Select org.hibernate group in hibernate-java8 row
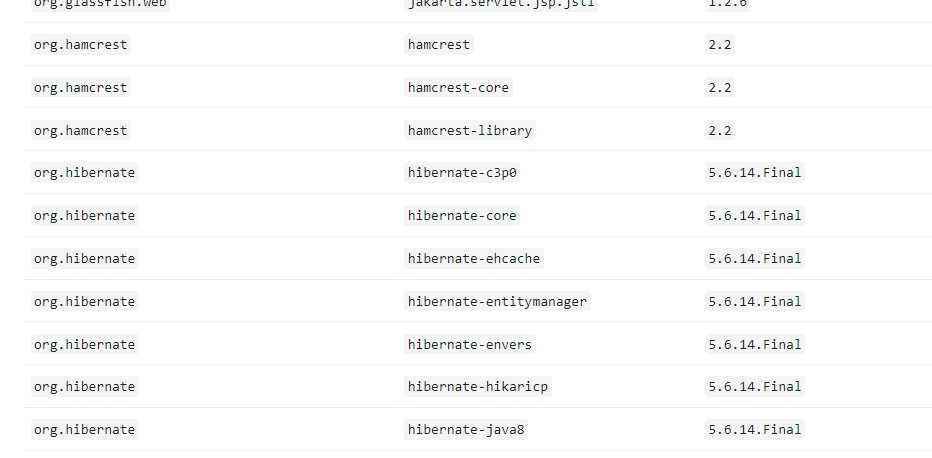Screen dimensions: 932x458 click(x=84, y=429)
